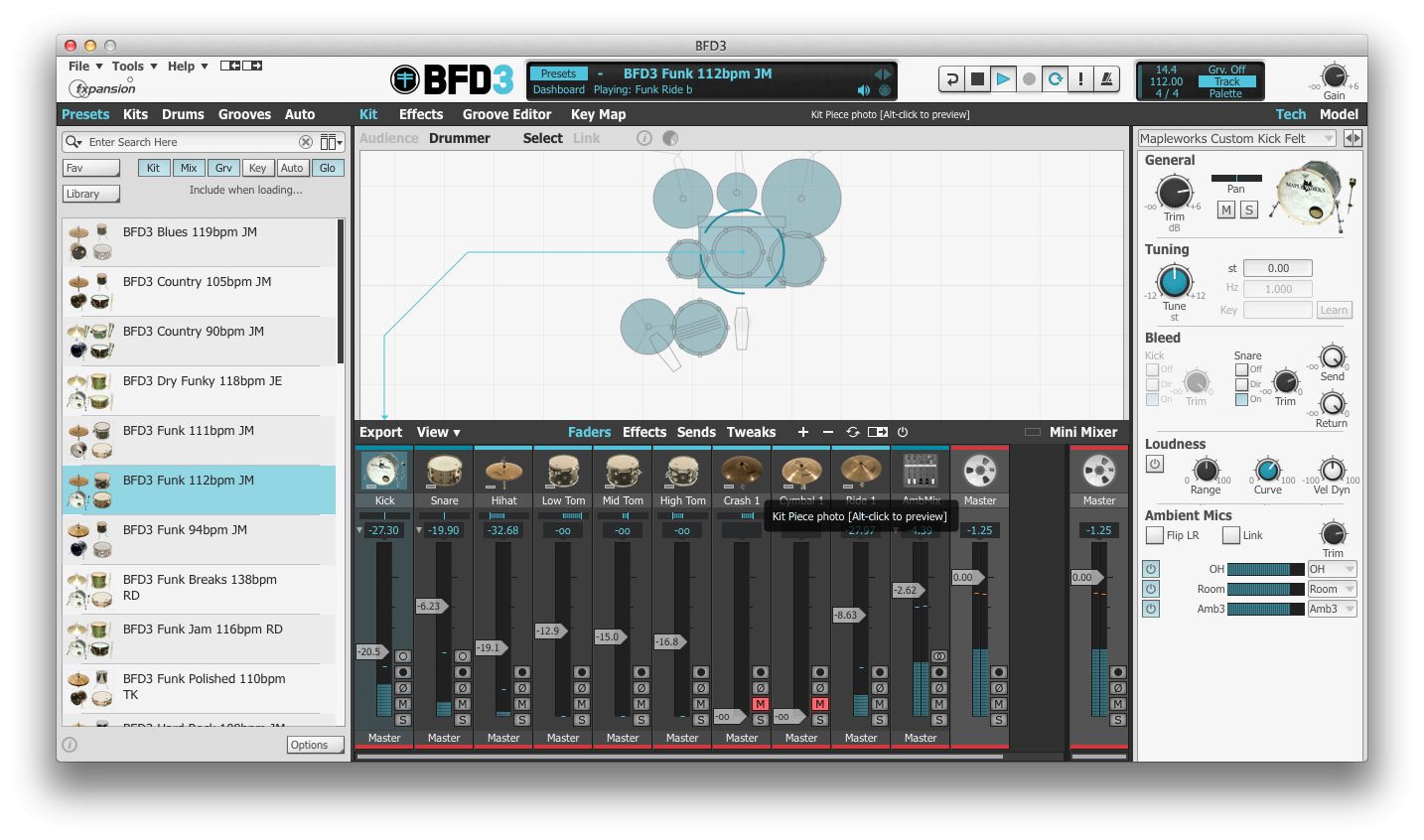Open the kit piece name dropdown
The width and height of the screenshot is (1424, 840).
1237,139
